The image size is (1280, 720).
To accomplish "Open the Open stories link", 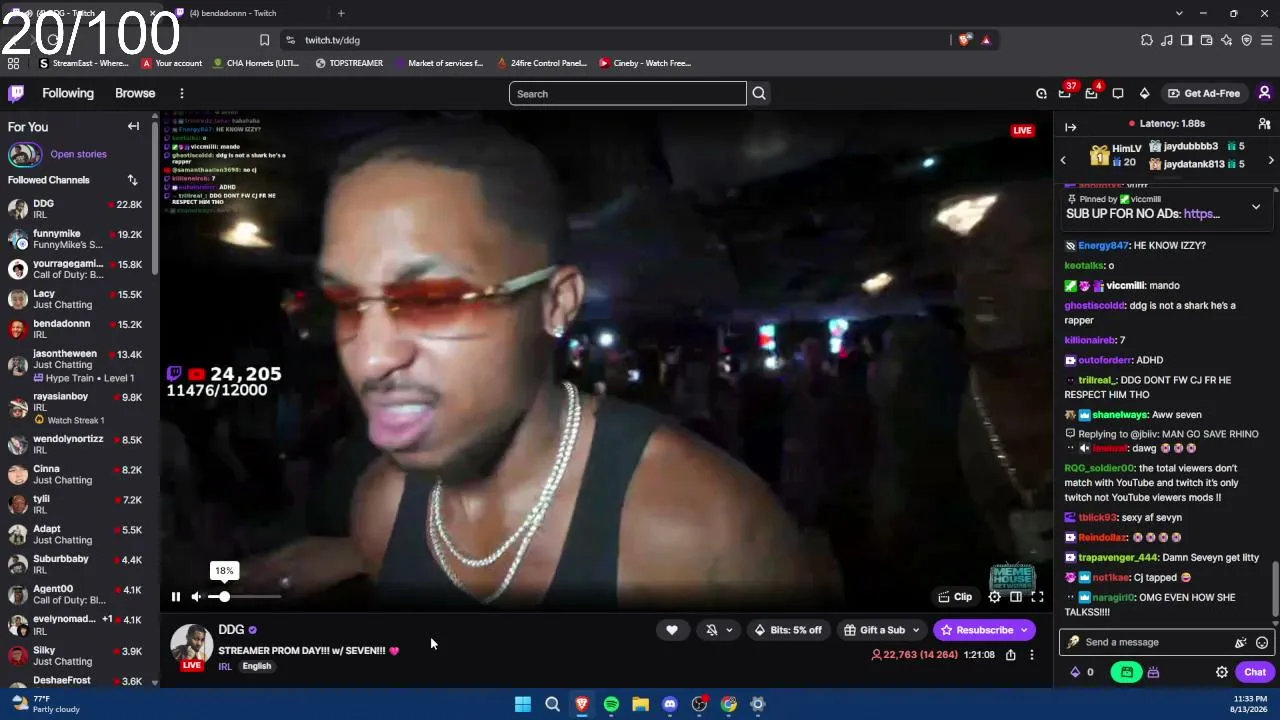I will pos(78,154).
